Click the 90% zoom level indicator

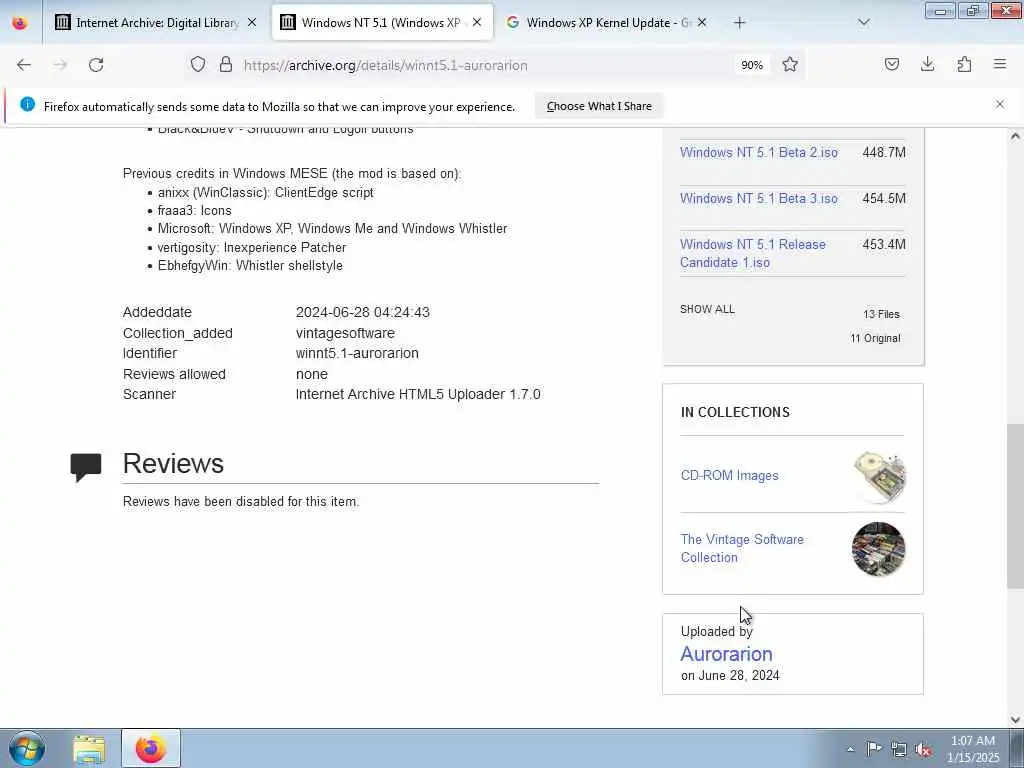click(752, 65)
